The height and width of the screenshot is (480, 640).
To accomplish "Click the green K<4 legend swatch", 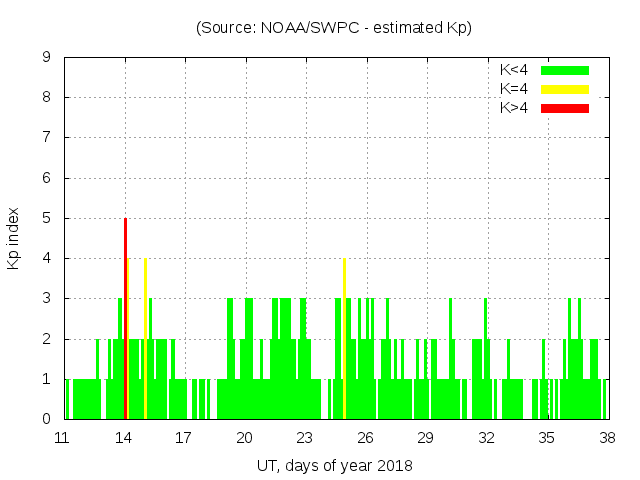I will pos(565,70).
